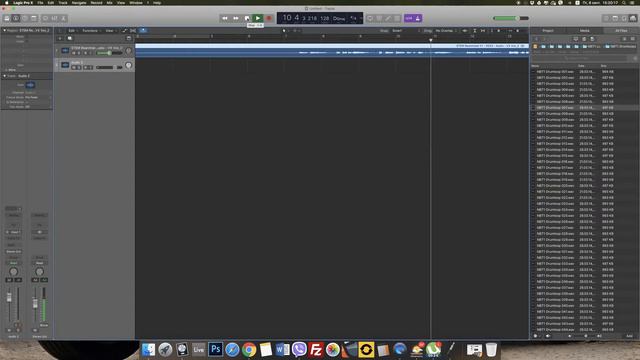Click the playhead marker in the ruler
The height and width of the screenshot is (360, 640).
coord(431,40)
